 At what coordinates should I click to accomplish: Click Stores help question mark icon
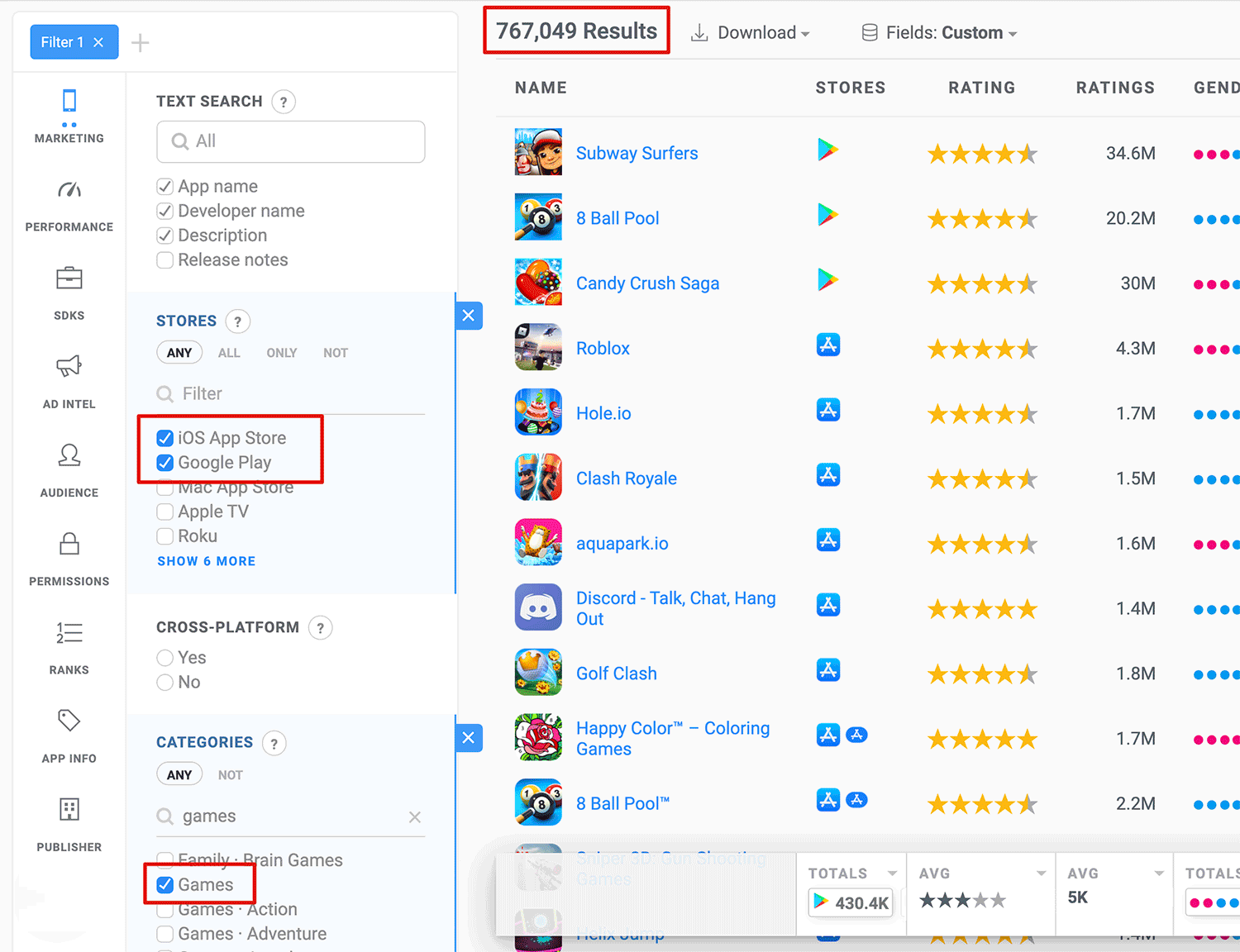click(238, 321)
